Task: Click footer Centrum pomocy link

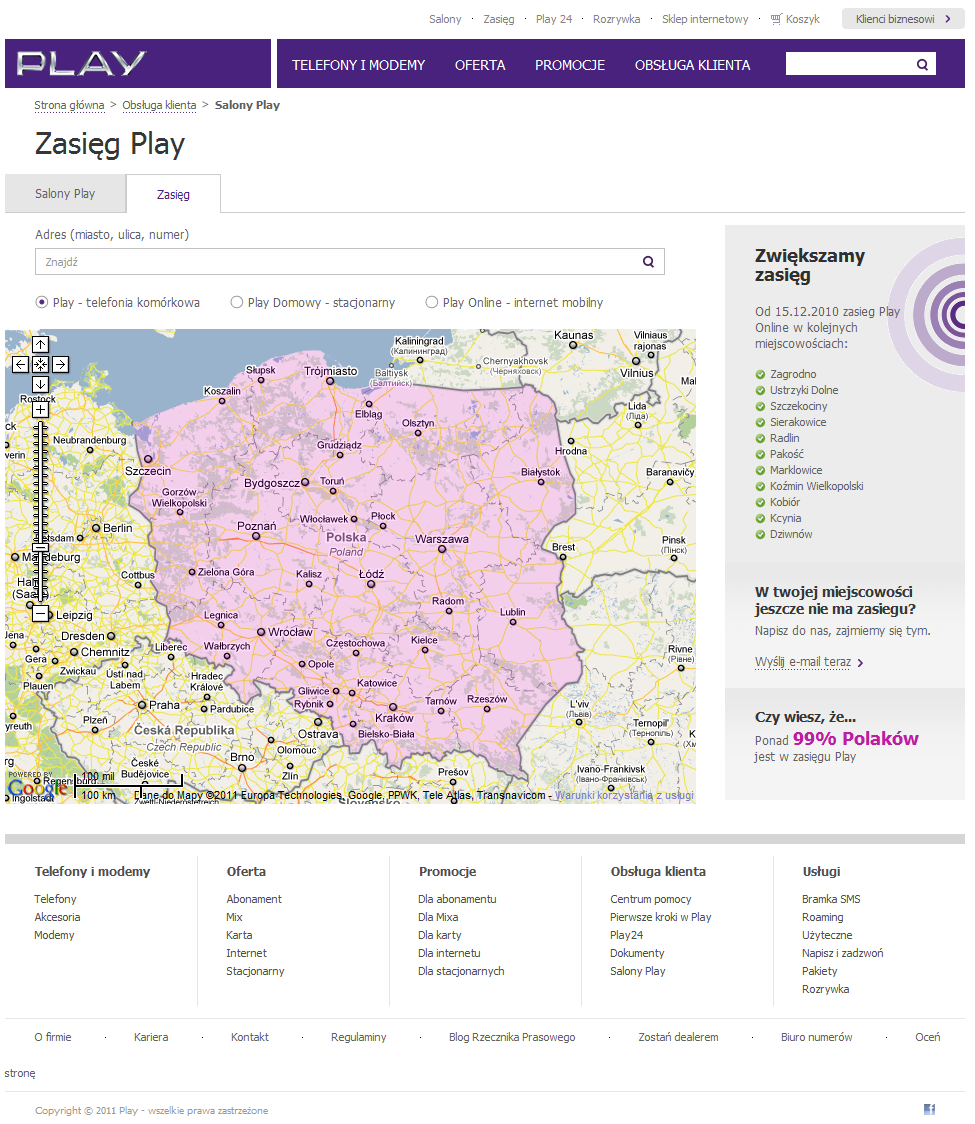Action: (651, 899)
